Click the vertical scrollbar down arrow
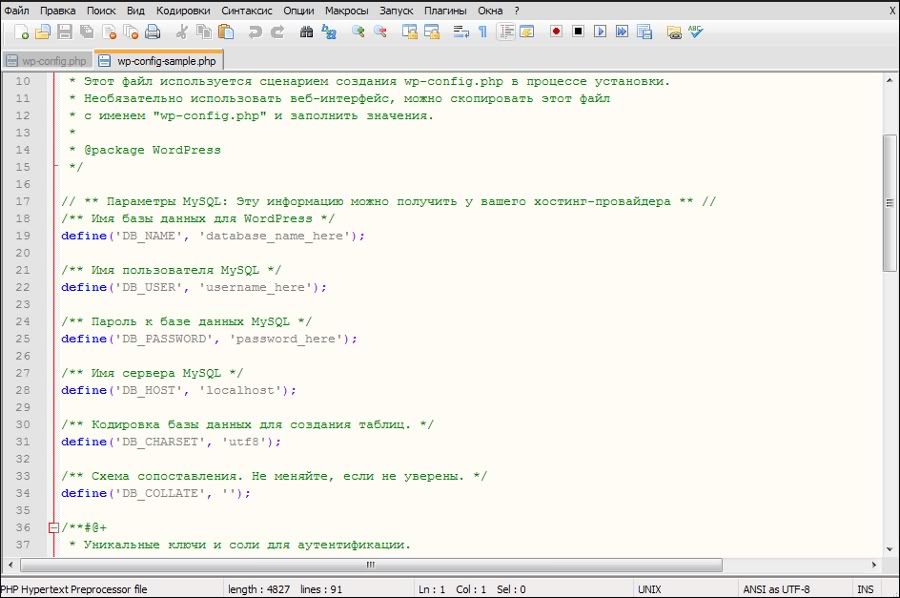This screenshot has height=598, width=900. (x=890, y=549)
